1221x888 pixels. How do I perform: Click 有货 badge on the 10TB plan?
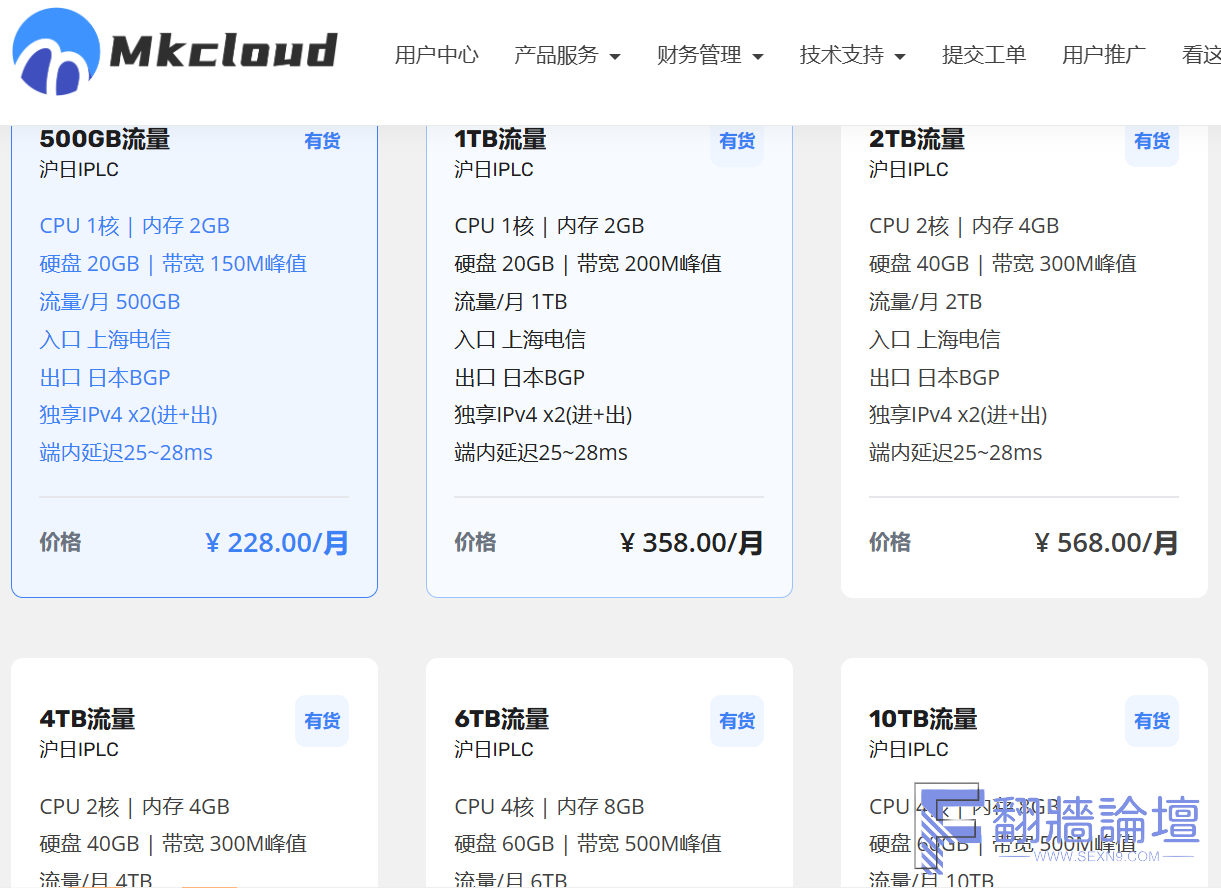click(x=1152, y=721)
